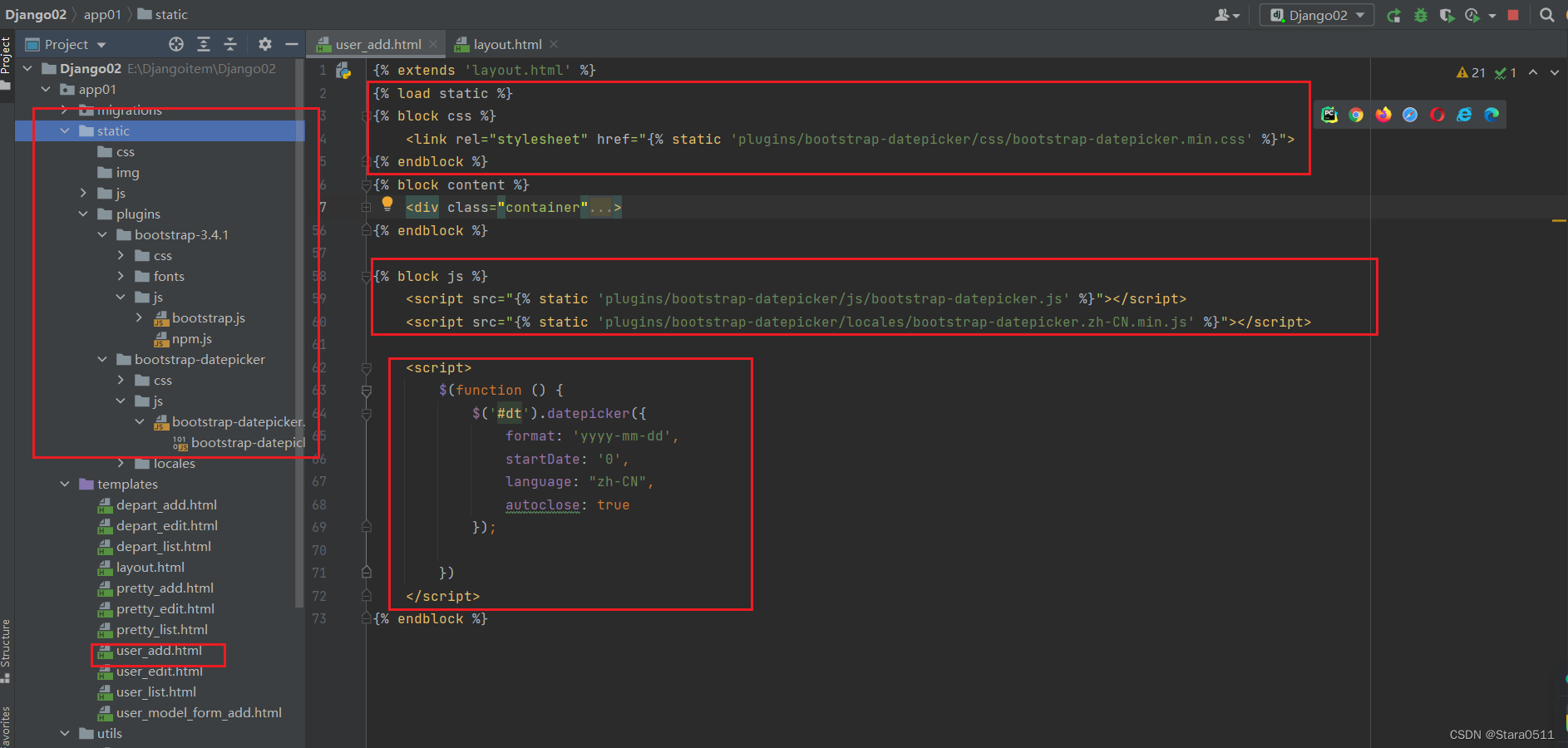Start debugging with the bug icon
The height and width of the screenshot is (748, 1568).
[1421, 15]
